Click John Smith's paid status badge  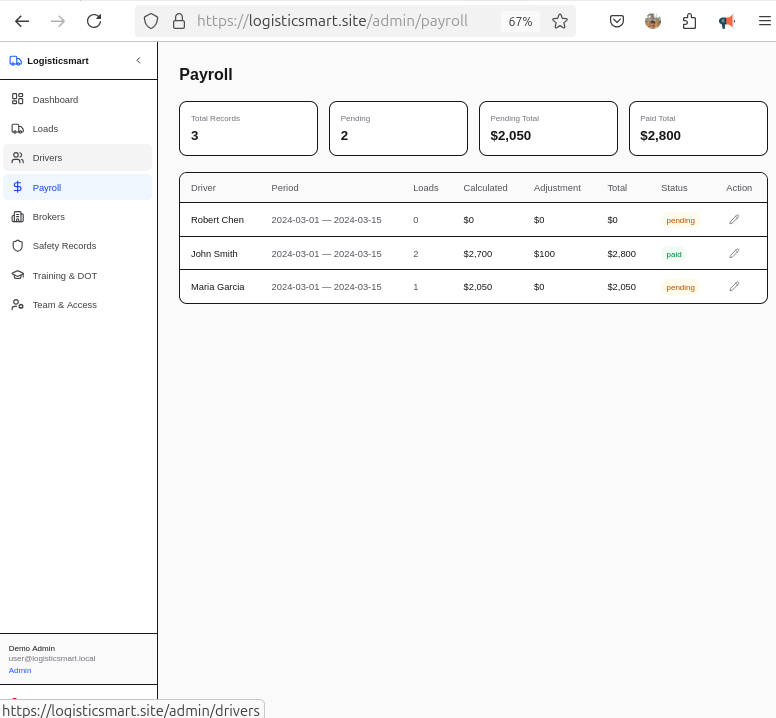[x=674, y=254]
